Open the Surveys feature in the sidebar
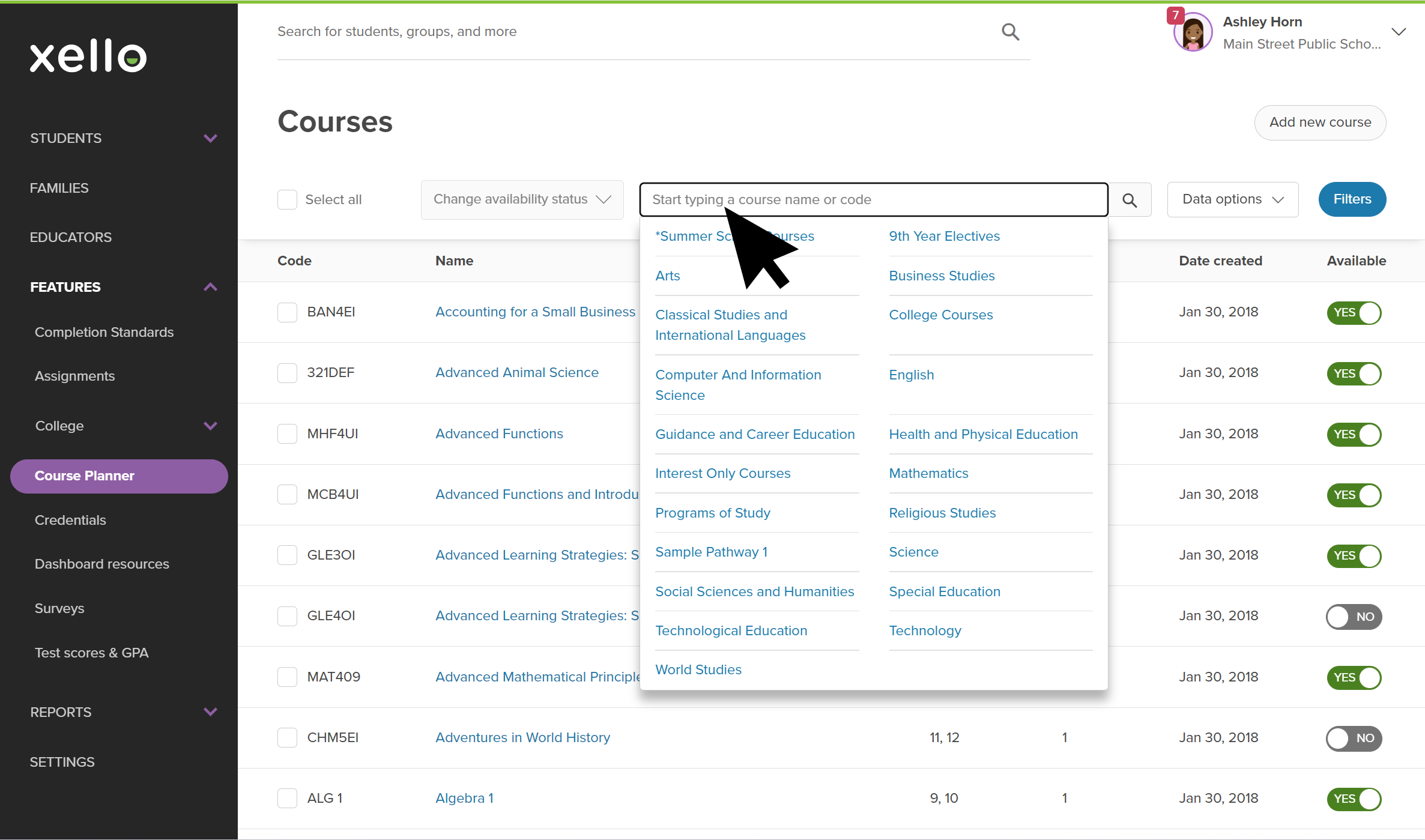The image size is (1425, 840). (59, 608)
